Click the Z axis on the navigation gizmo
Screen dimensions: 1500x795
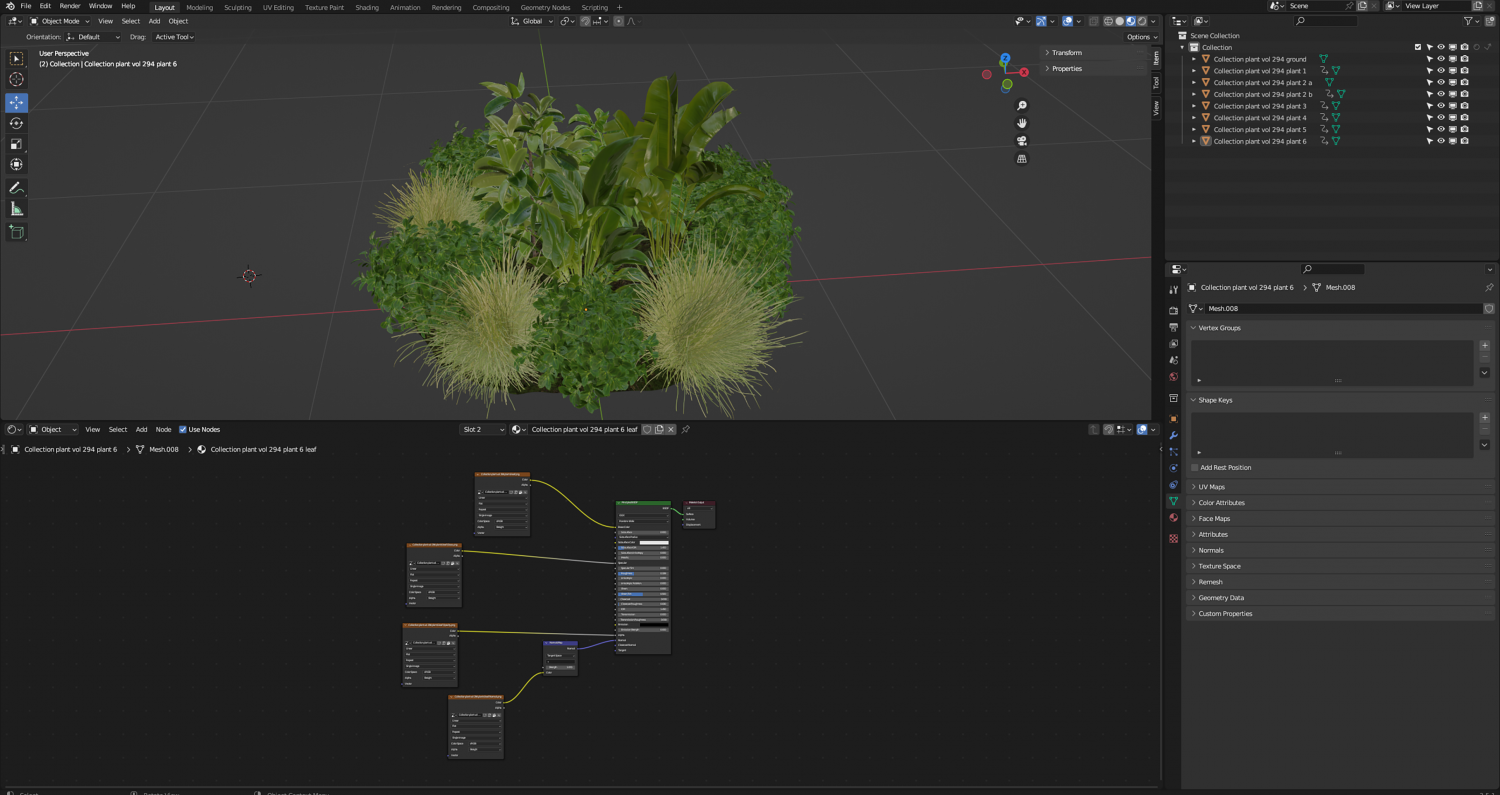point(1005,59)
